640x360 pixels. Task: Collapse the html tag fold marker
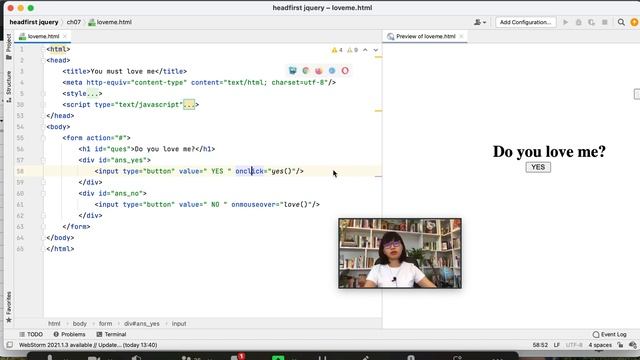(43, 49)
